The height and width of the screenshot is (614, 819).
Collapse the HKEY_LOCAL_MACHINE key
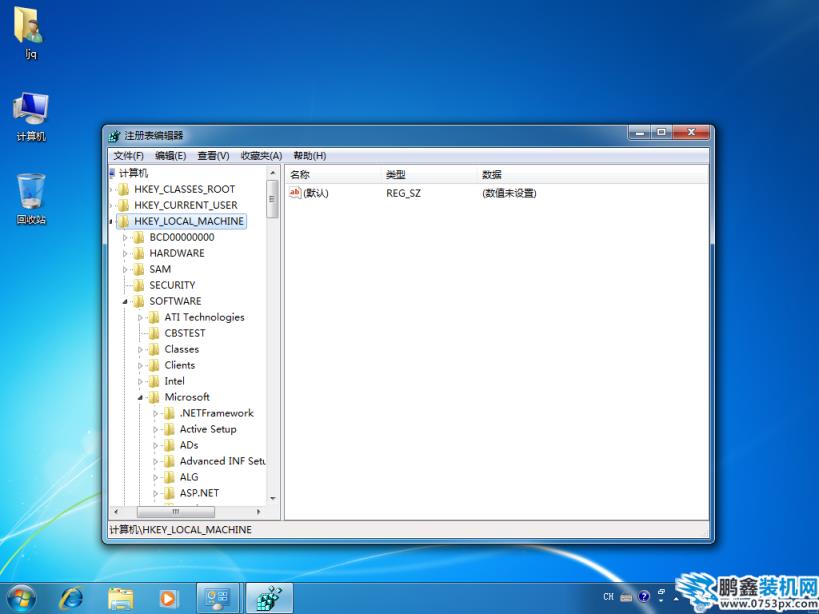111,222
